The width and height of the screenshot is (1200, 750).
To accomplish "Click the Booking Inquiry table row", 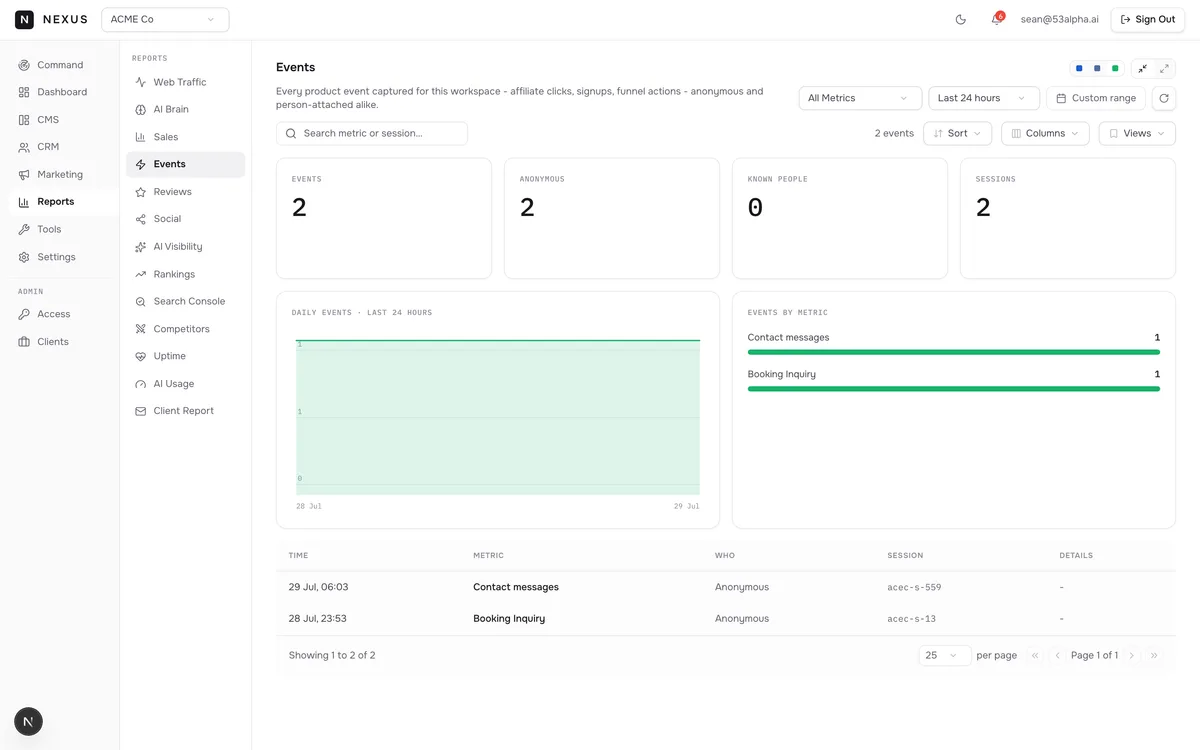I will pyautogui.click(x=726, y=619).
